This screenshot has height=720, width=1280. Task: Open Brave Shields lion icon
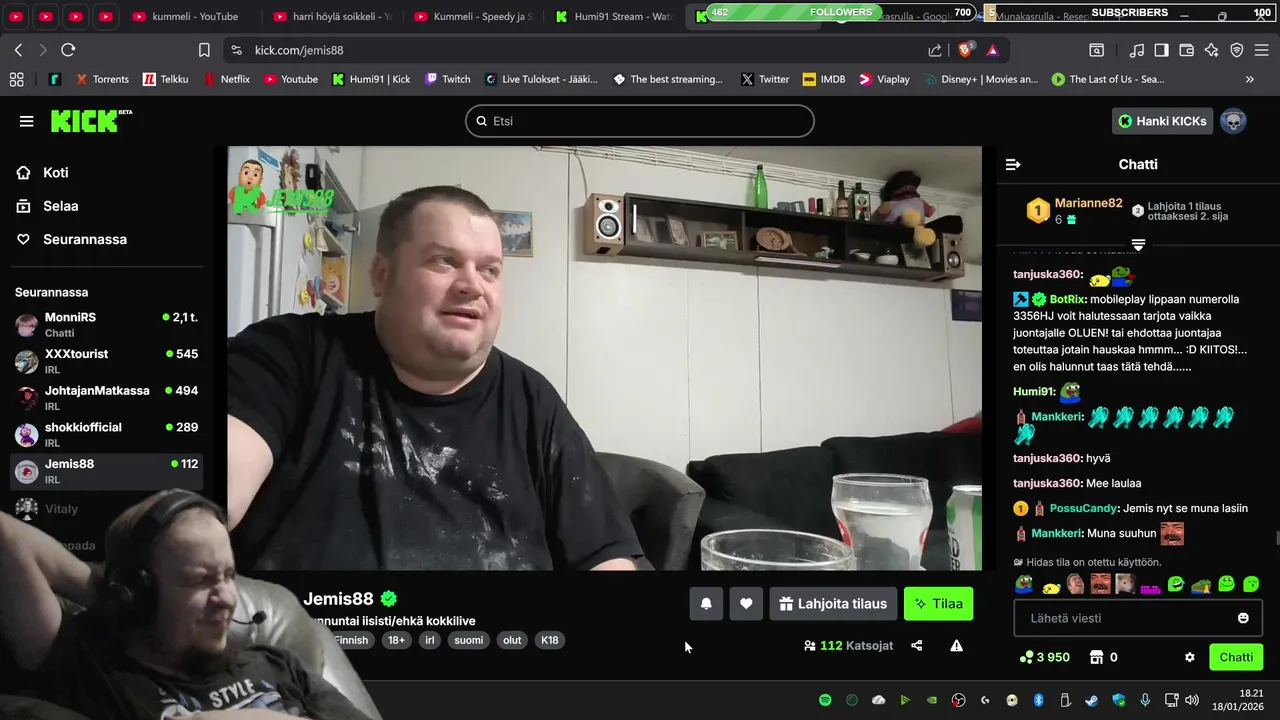tap(966, 50)
